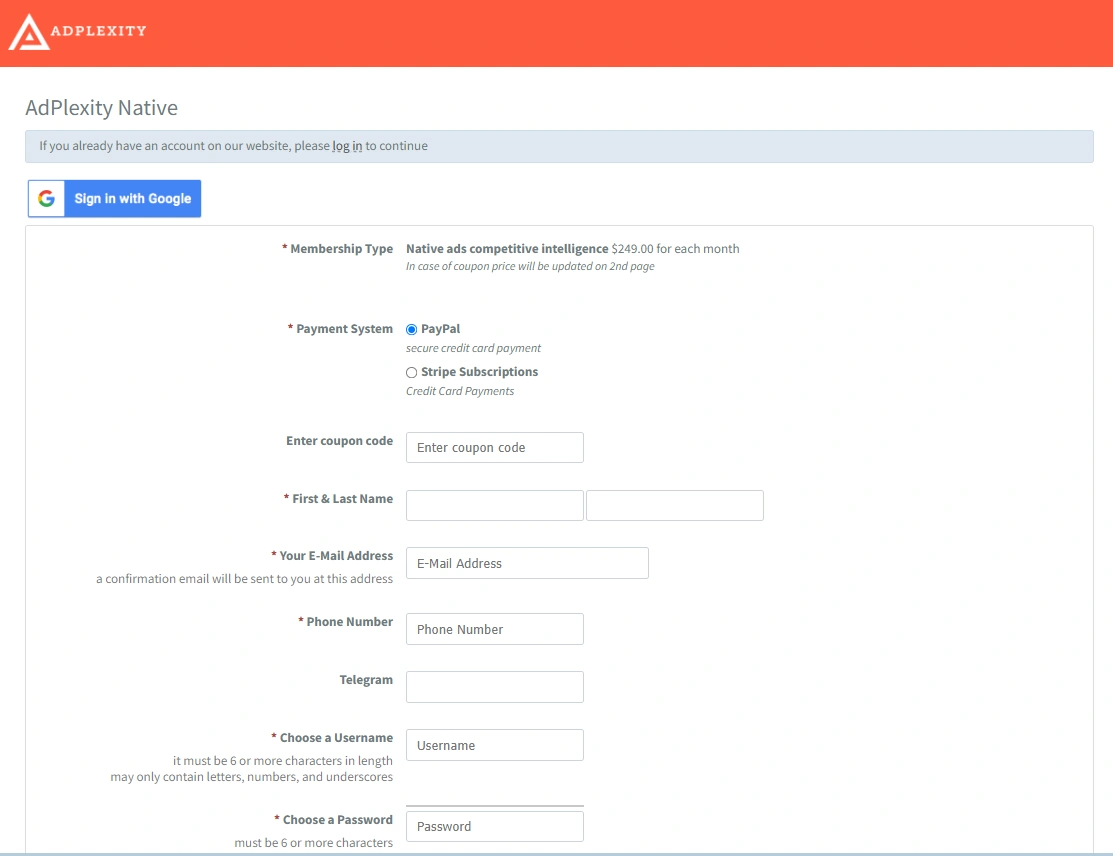Viewport: 1113px width, 856px height.
Task: Click into the Phone Number field
Action: [x=495, y=629]
